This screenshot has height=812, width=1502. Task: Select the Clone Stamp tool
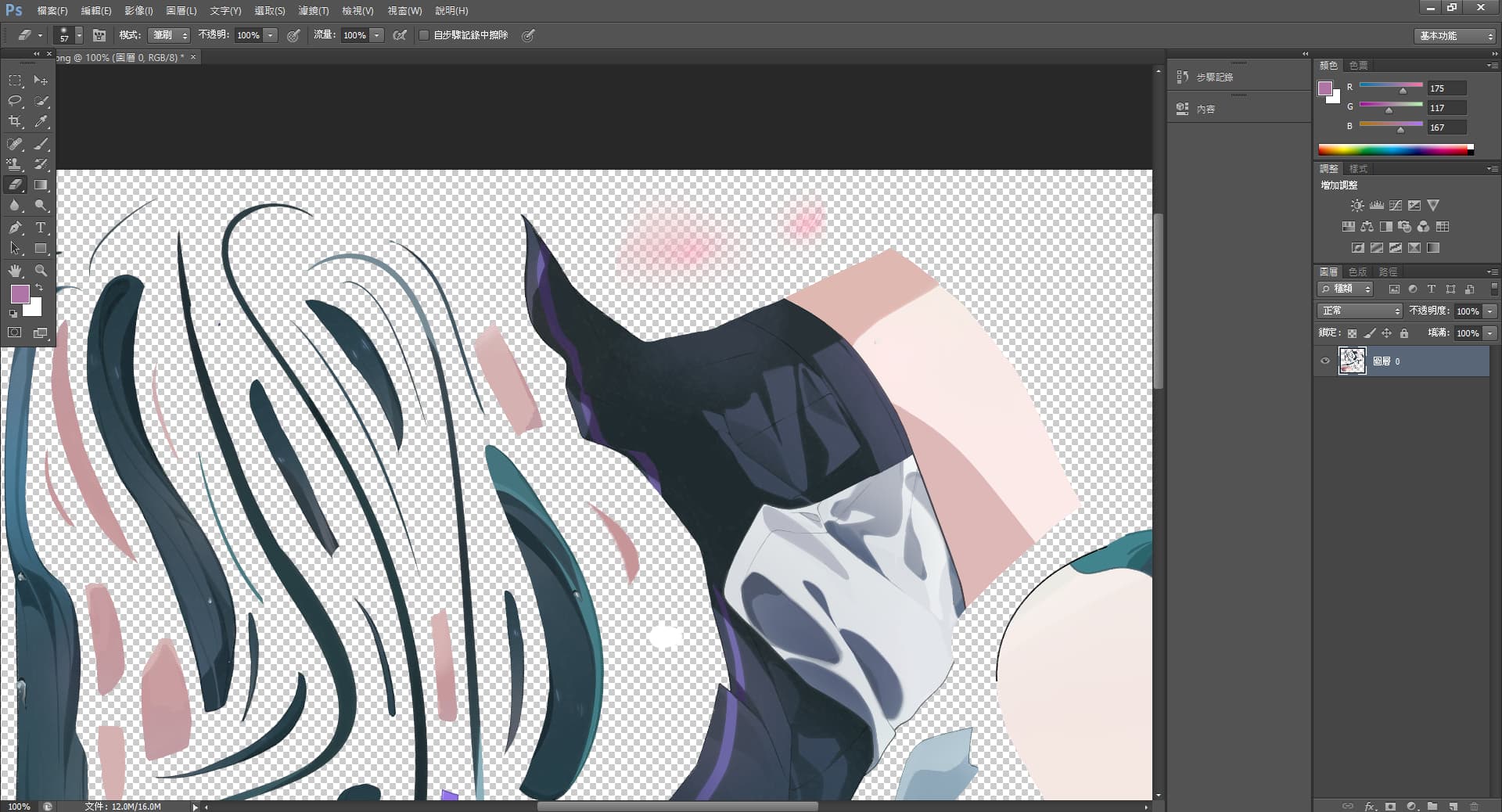point(15,164)
